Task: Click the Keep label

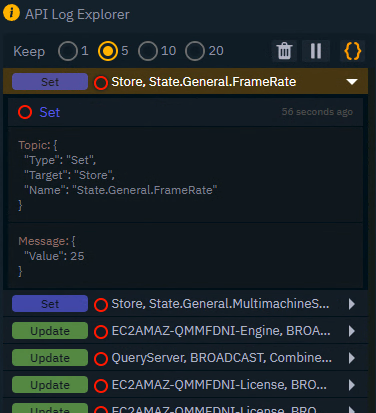Action: pos(29,51)
